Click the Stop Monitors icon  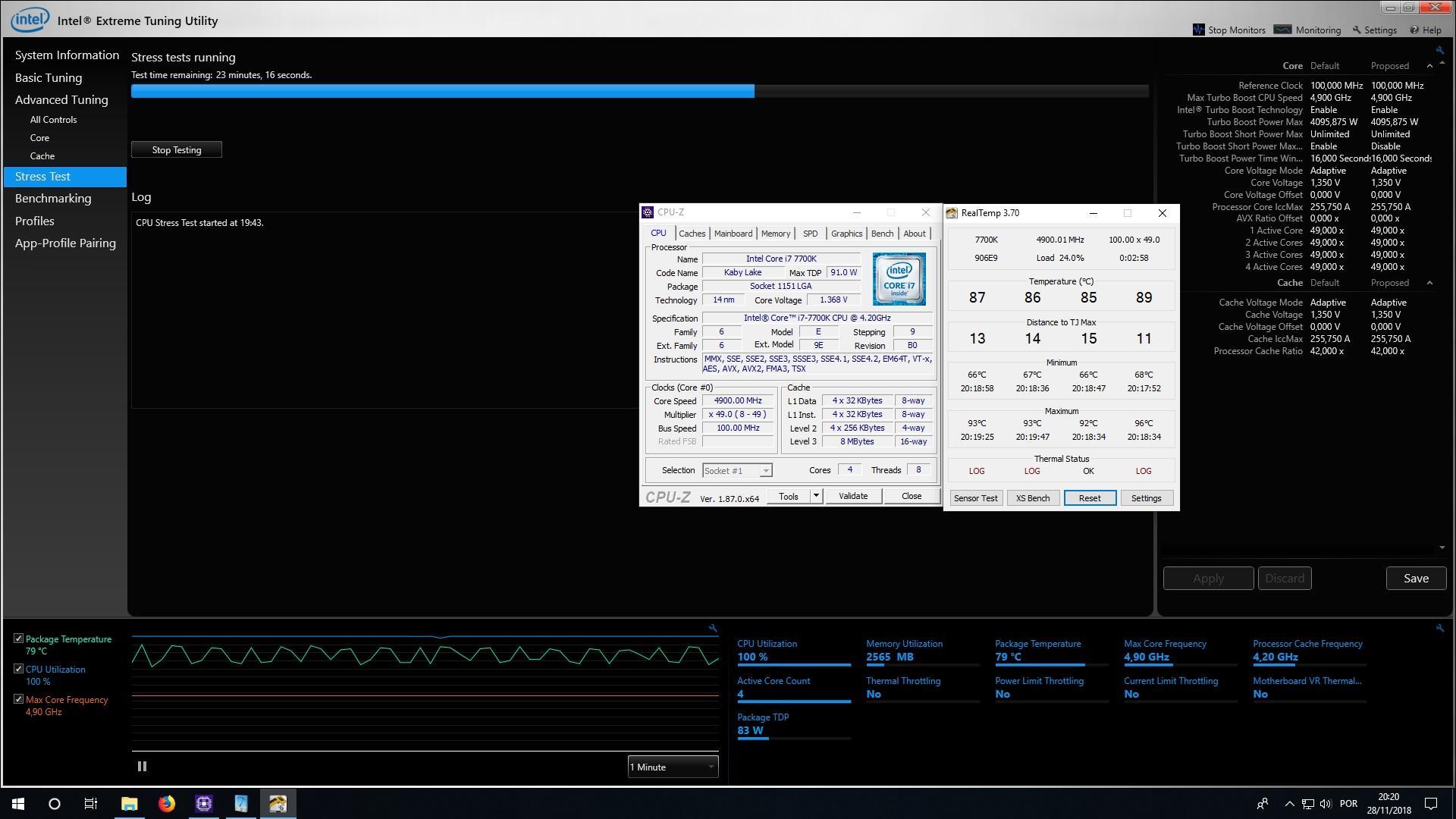click(x=1198, y=30)
